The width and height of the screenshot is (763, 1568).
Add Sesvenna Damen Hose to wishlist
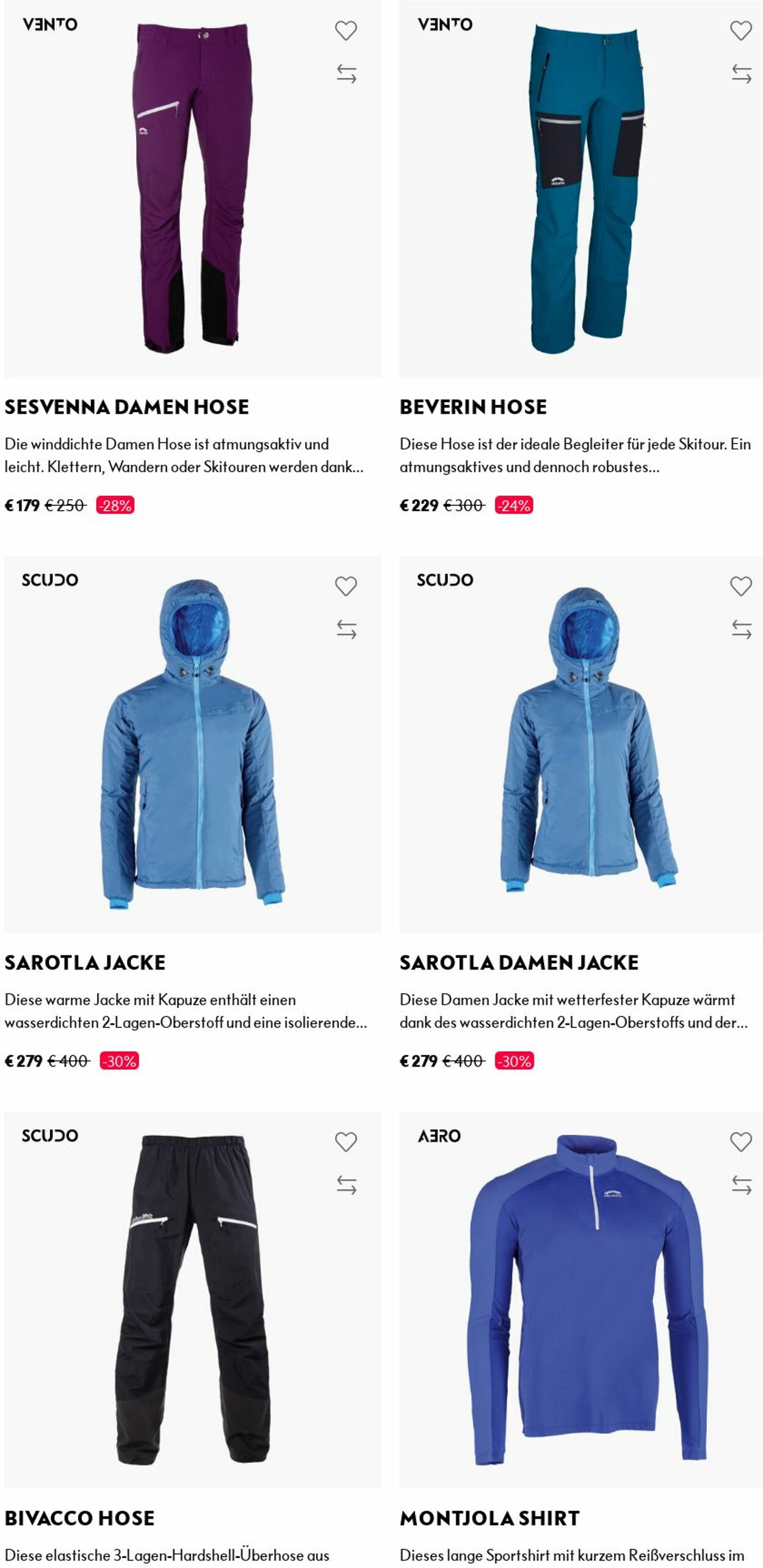click(346, 31)
